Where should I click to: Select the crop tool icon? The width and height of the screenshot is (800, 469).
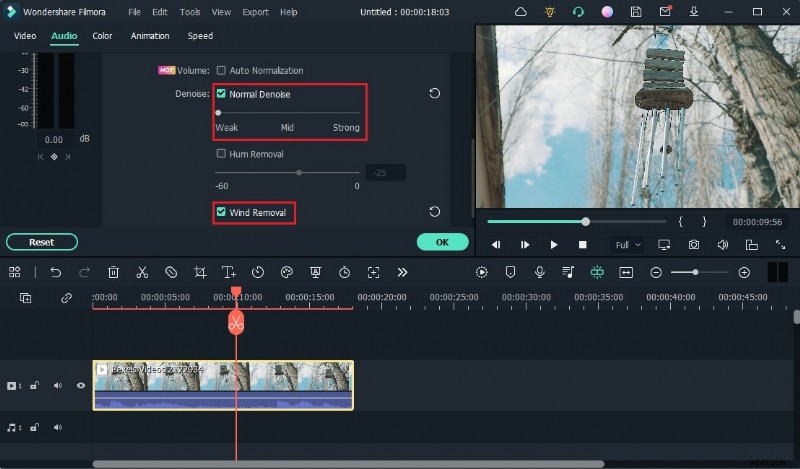tap(200, 272)
